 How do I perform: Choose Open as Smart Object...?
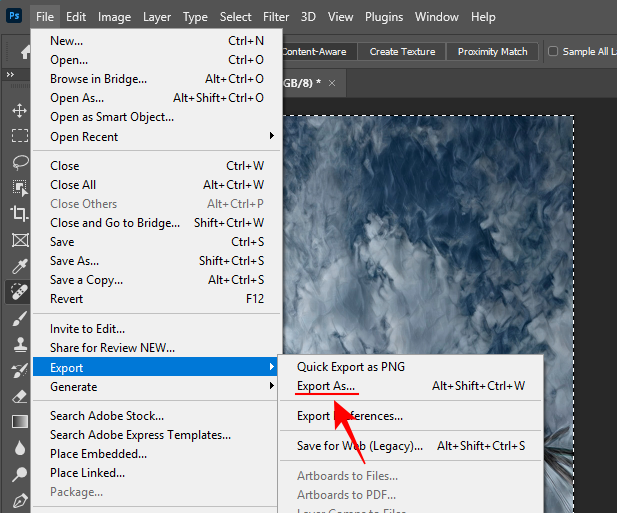[157, 117]
